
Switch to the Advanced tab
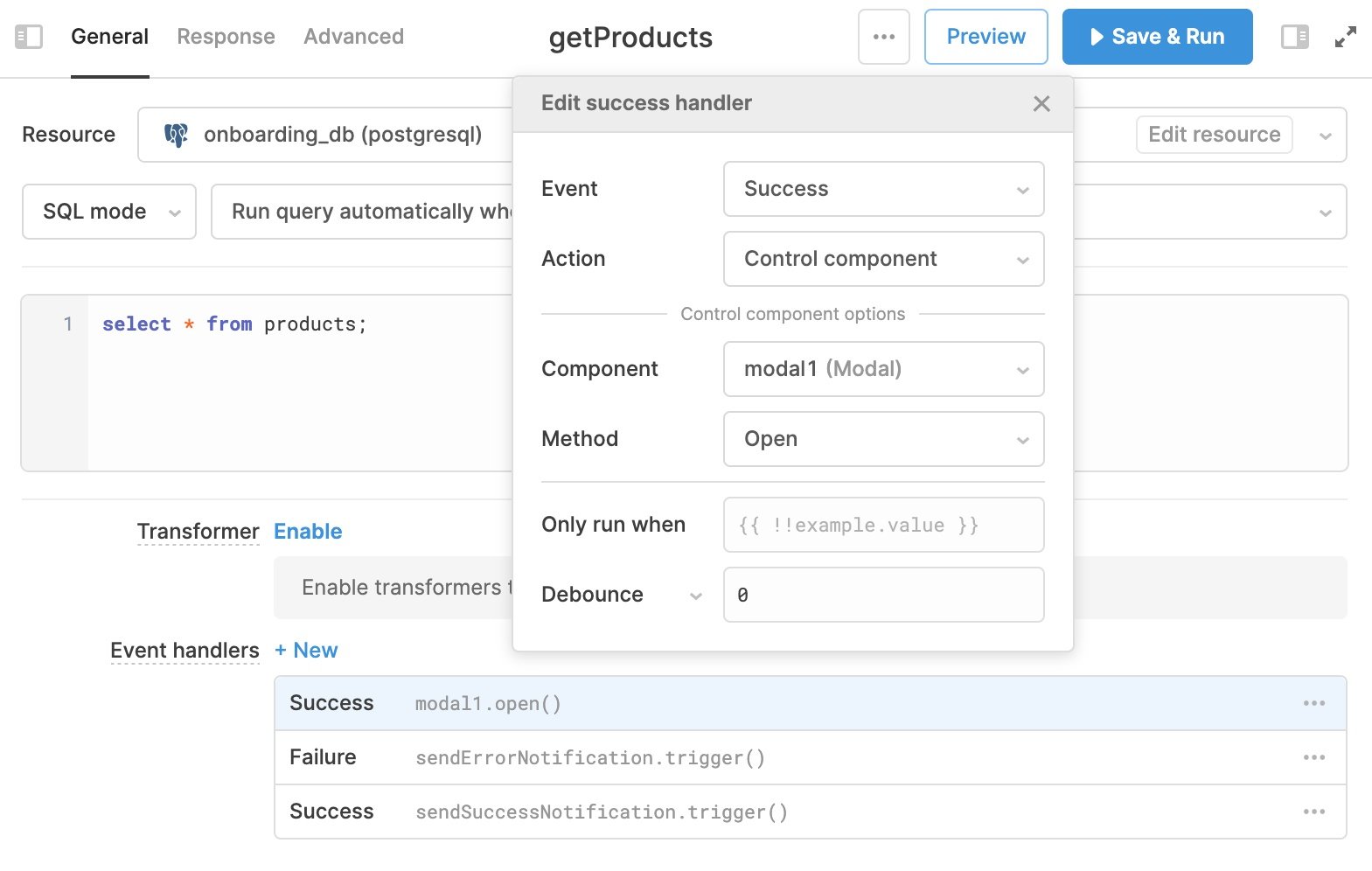coord(353,37)
